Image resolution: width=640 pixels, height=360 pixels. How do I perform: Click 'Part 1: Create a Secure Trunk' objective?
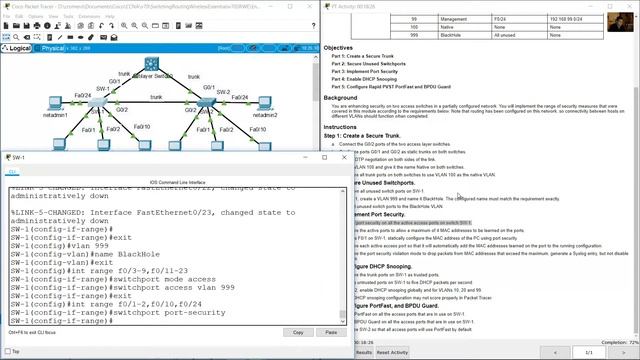(362, 56)
